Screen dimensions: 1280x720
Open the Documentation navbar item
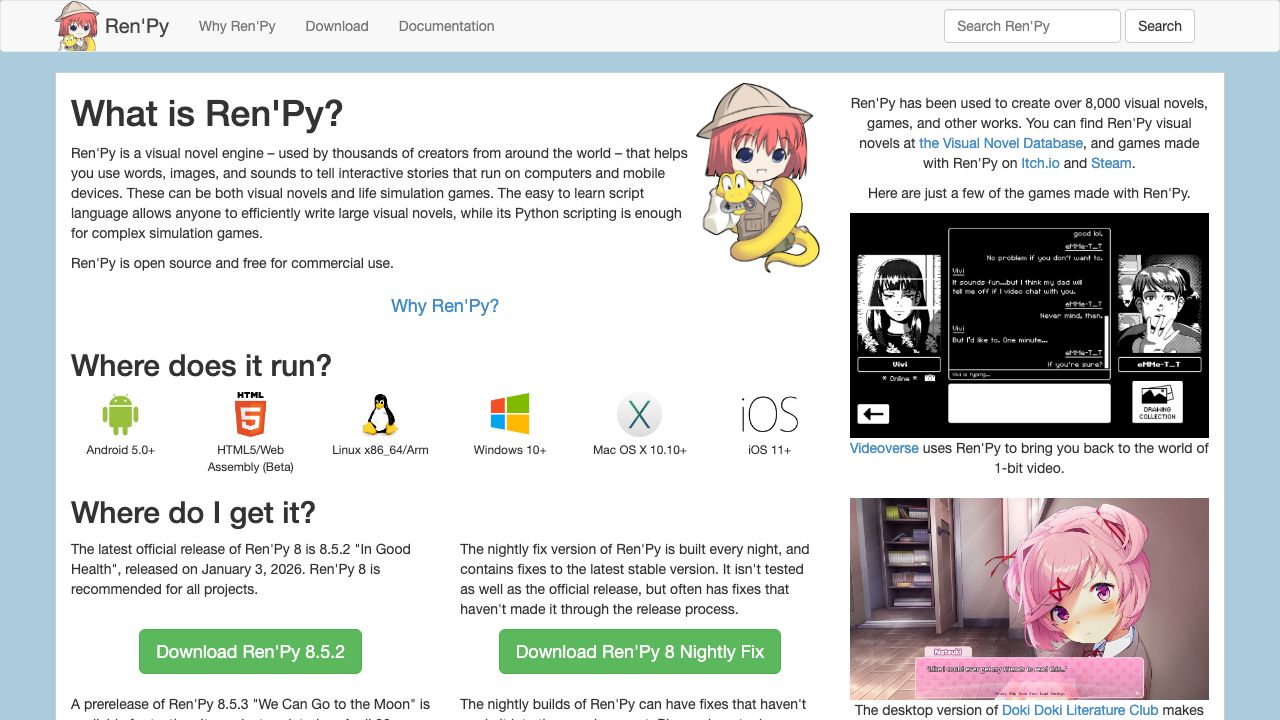[446, 26]
